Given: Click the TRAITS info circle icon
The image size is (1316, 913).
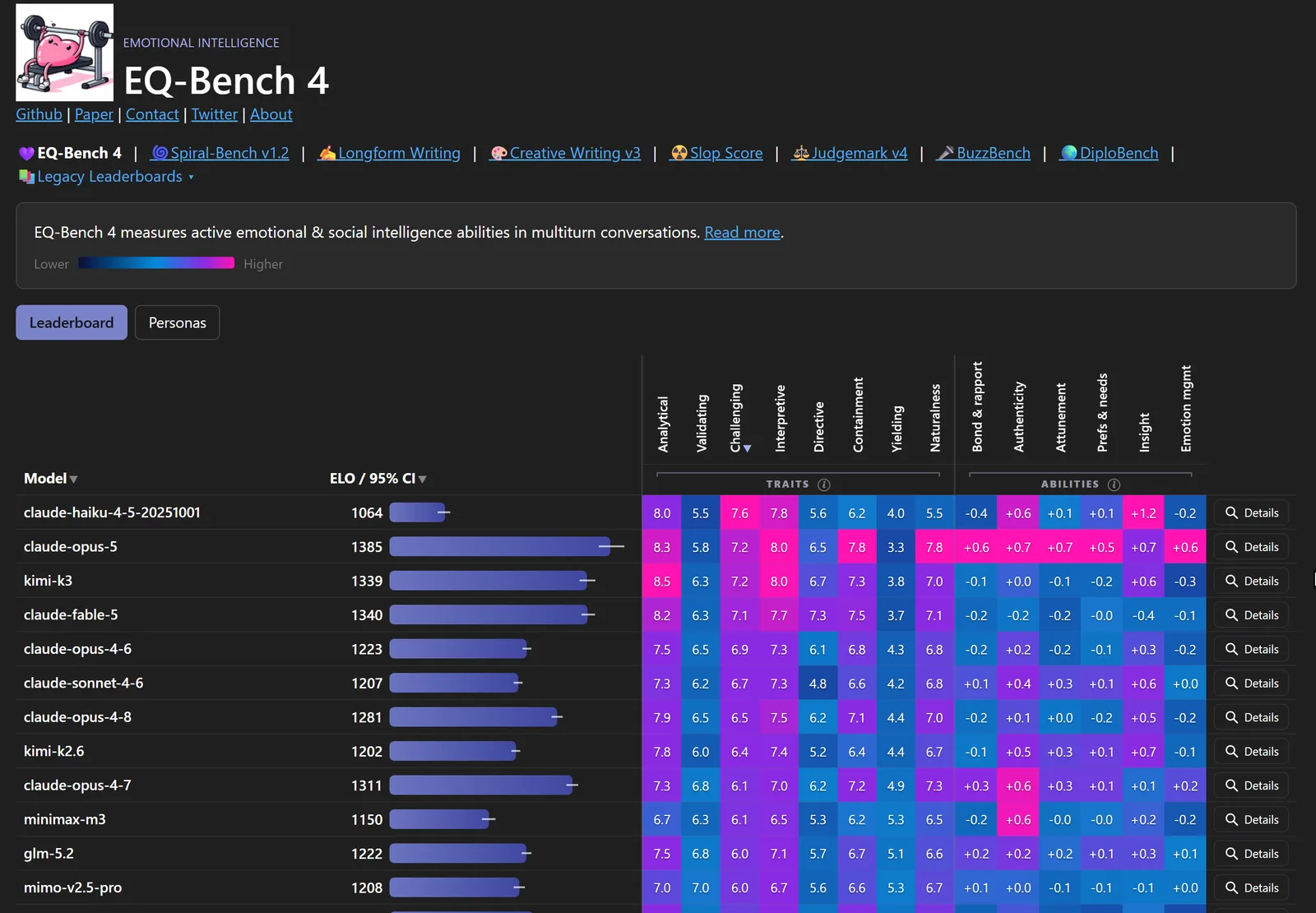Looking at the screenshot, I should (824, 484).
